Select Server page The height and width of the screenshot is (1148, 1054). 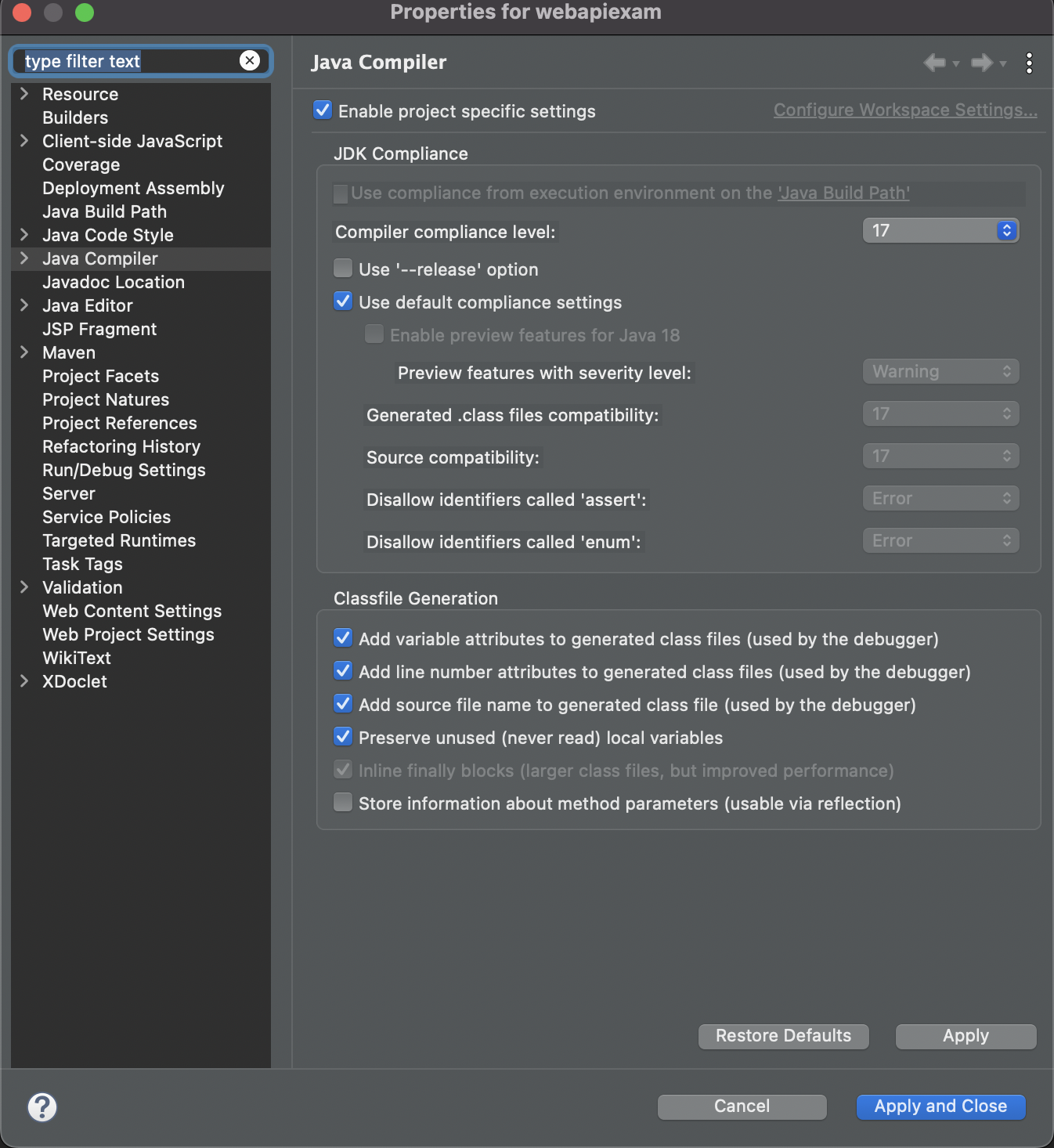tap(69, 493)
